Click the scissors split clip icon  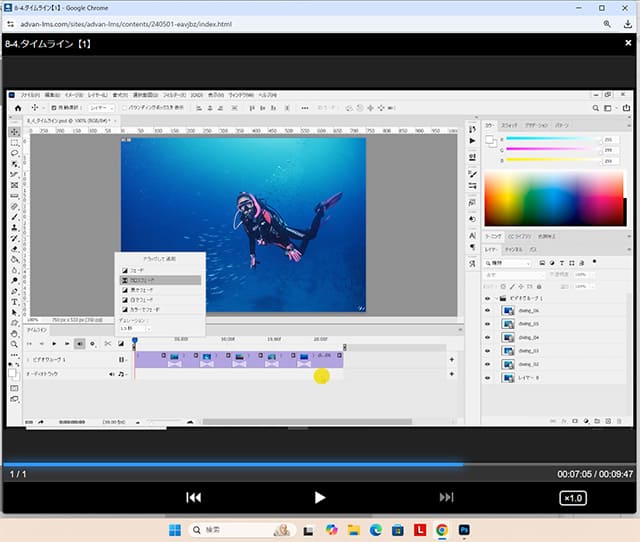[107, 343]
